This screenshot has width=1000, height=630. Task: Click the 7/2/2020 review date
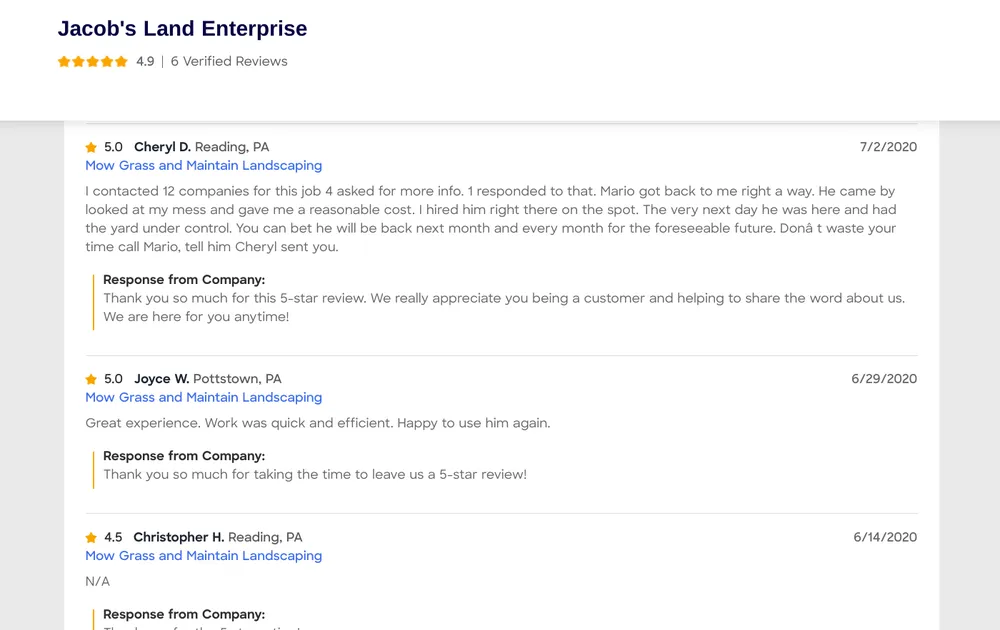888,147
